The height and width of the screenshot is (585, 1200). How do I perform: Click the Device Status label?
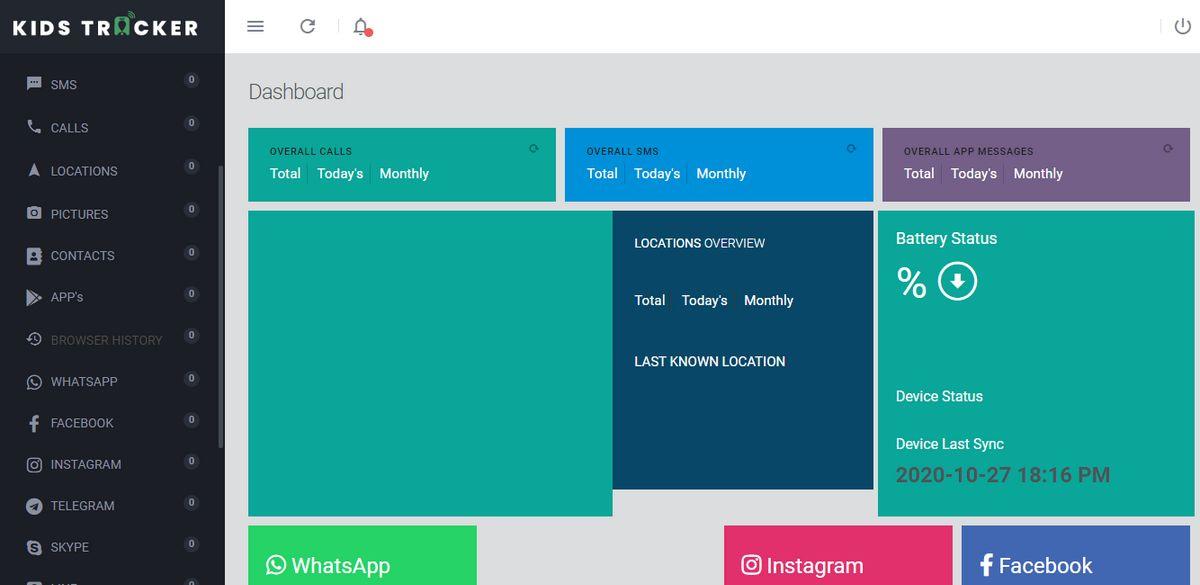point(939,396)
